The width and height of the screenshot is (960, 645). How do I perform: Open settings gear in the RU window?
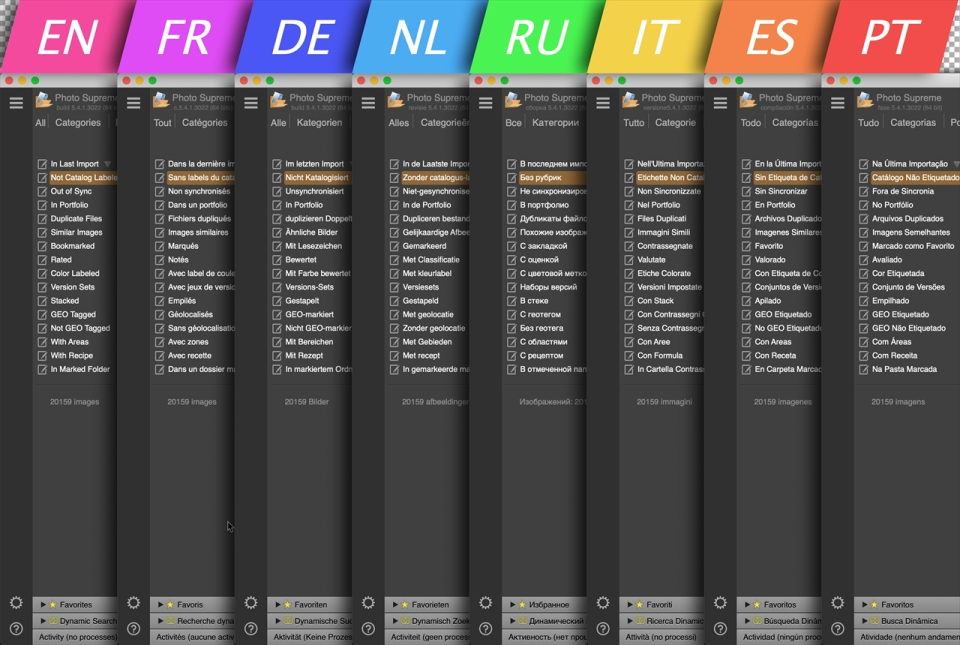click(486, 603)
